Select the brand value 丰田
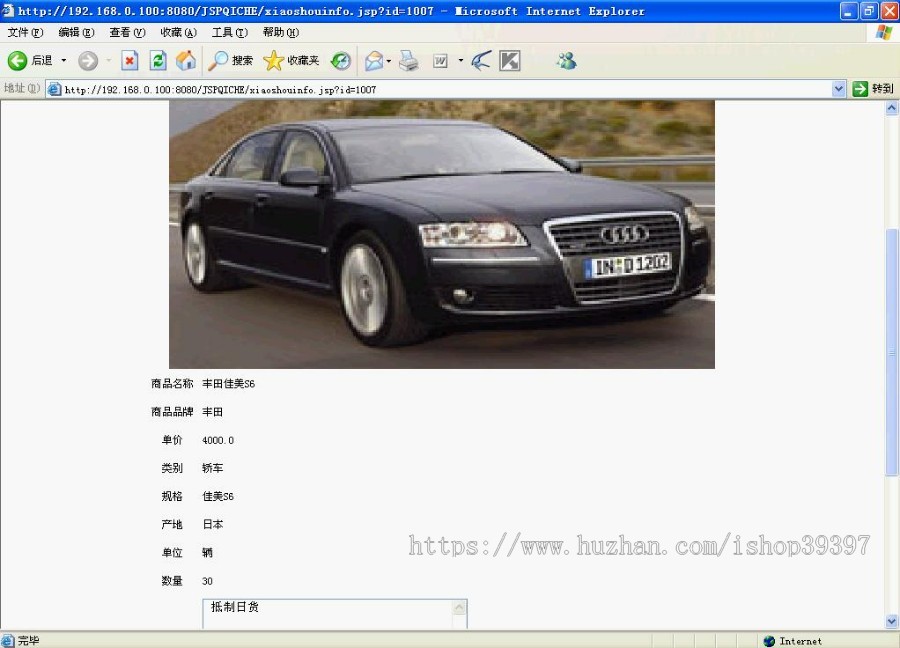900x648 pixels. 212,412
